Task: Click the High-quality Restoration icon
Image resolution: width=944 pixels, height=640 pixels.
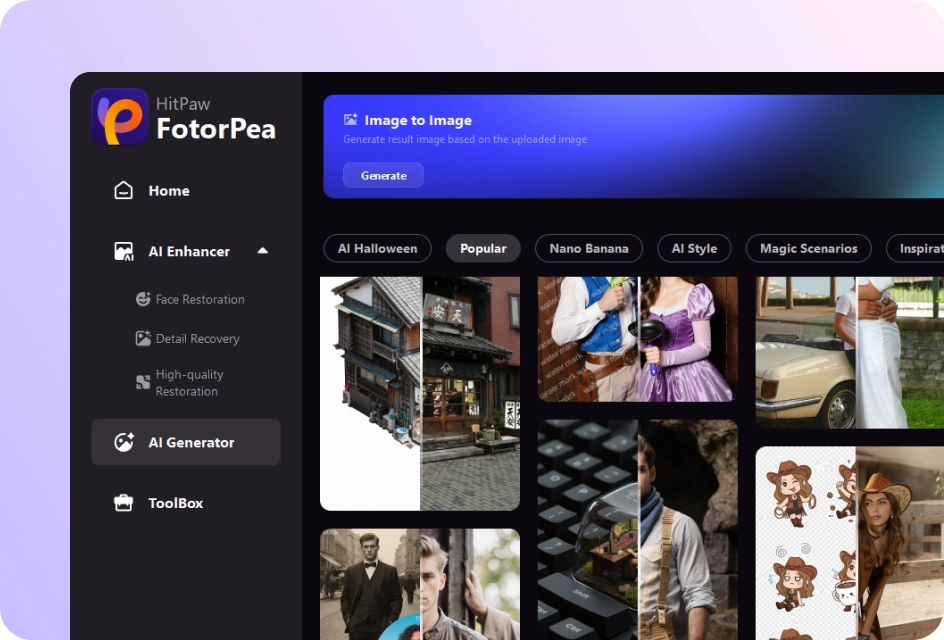Action: click(143, 382)
